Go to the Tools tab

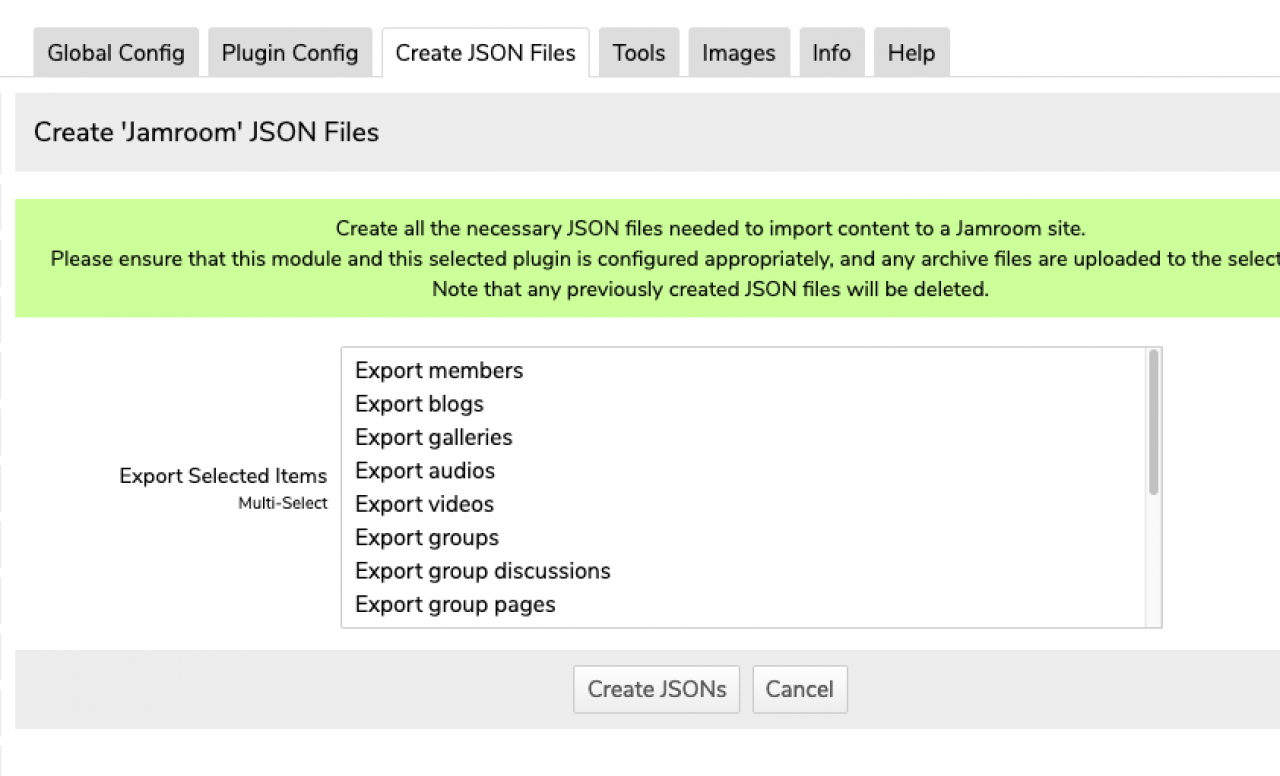(638, 53)
